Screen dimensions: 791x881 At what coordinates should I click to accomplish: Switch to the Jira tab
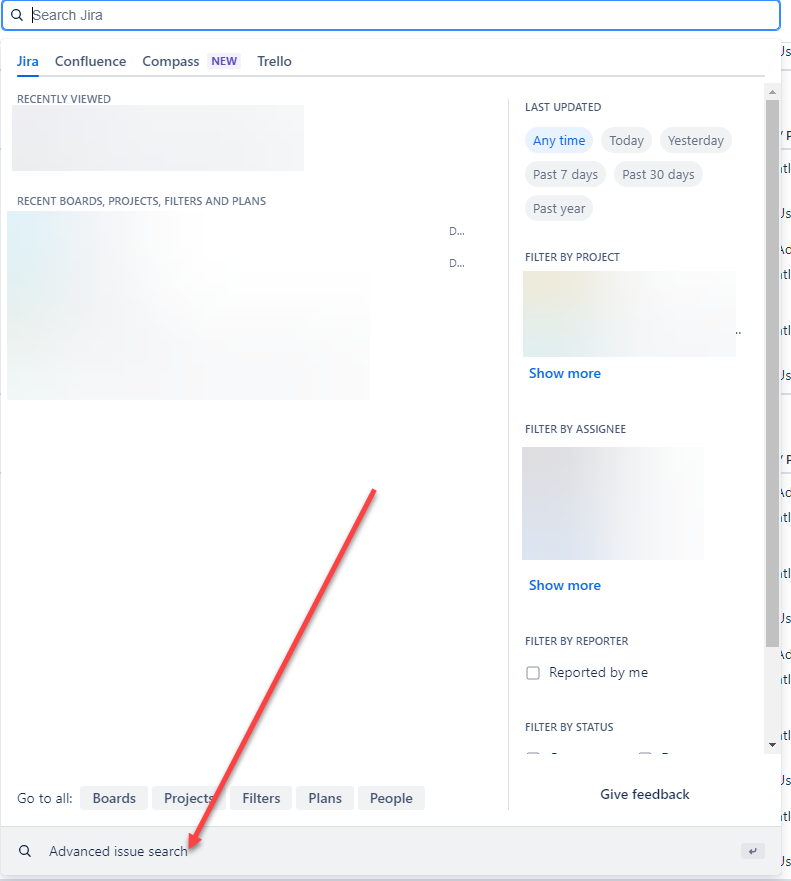click(28, 61)
